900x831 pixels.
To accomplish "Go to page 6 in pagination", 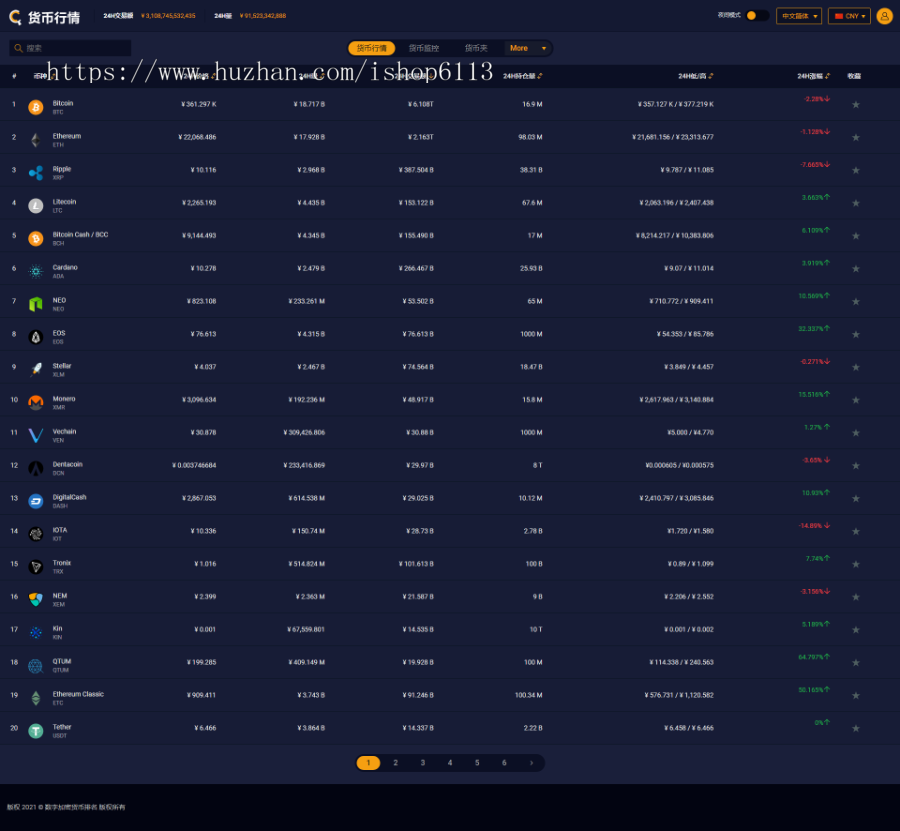I will 505,763.
